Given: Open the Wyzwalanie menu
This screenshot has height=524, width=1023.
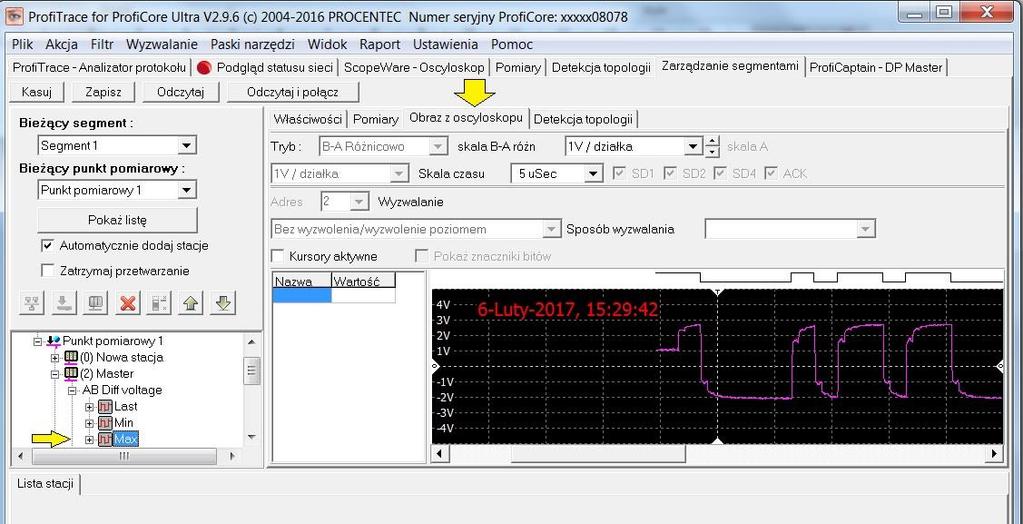Looking at the screenshot, I should coord(162,44).
